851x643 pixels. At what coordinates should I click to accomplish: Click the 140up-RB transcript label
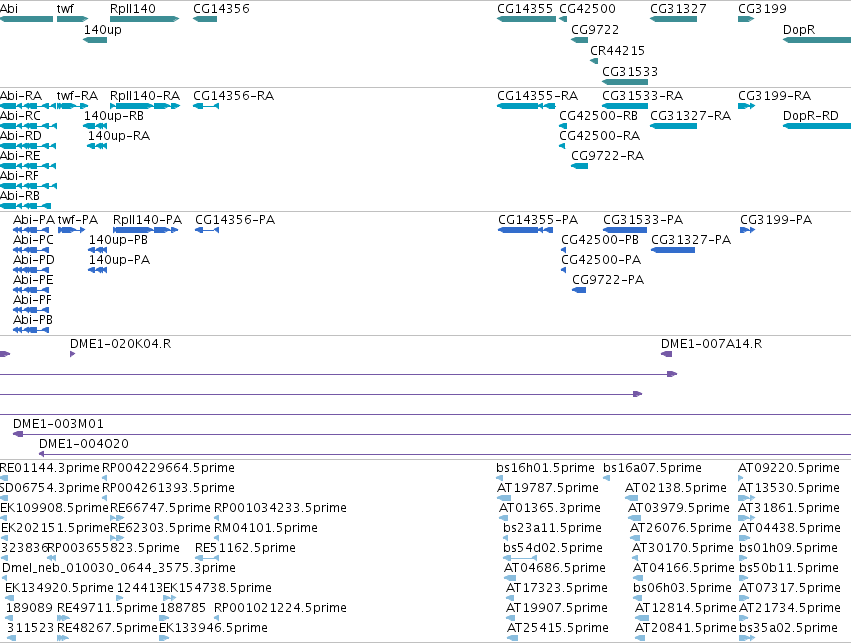click(x=113, y=116)
